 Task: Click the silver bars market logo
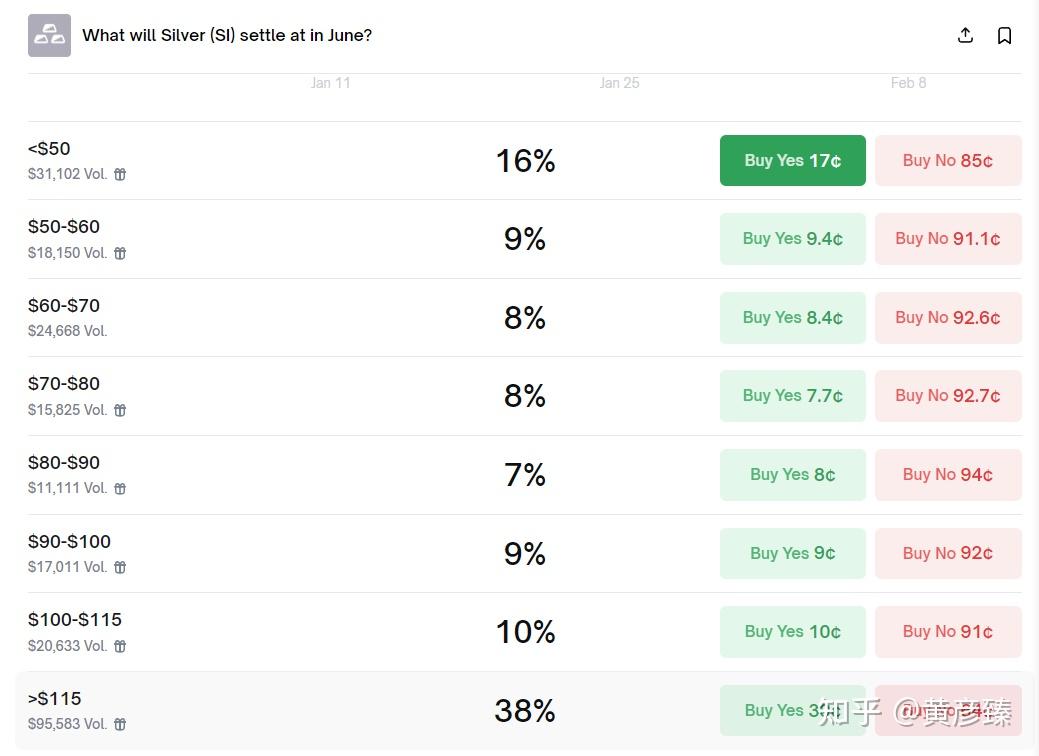[x=49, y=36]
